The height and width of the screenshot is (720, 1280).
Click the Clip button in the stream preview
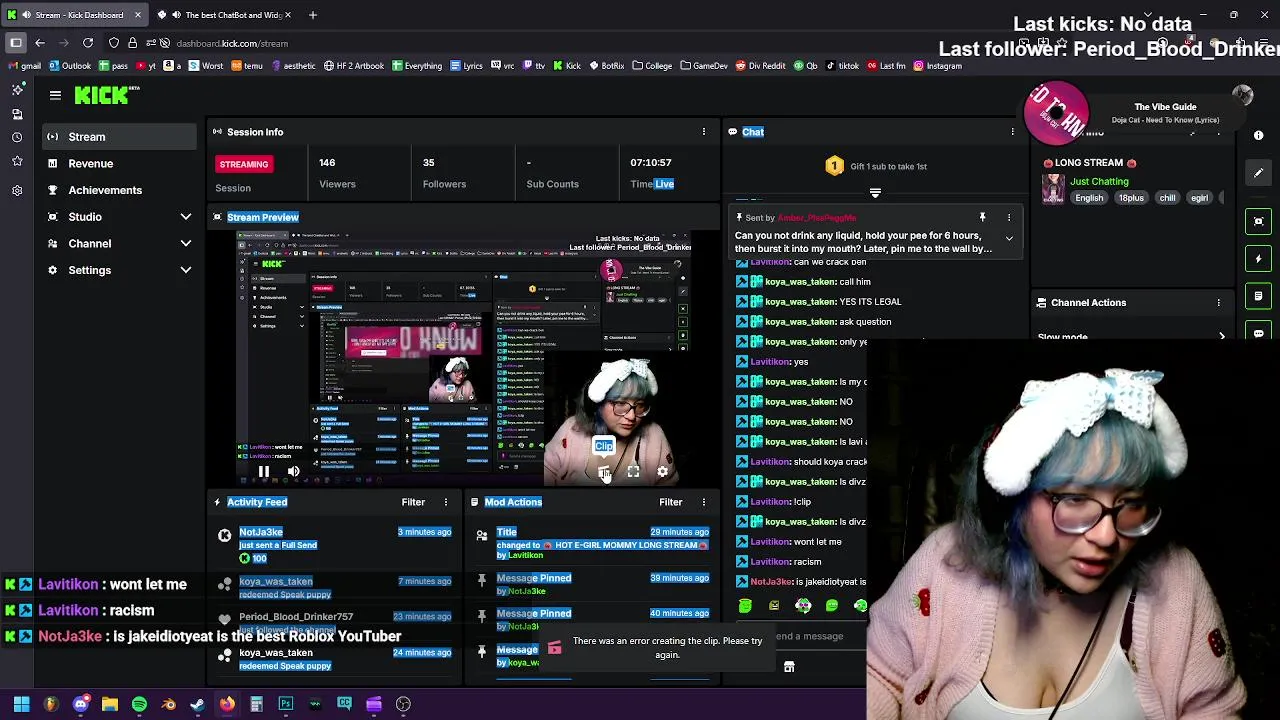click(x=604, y=472)
